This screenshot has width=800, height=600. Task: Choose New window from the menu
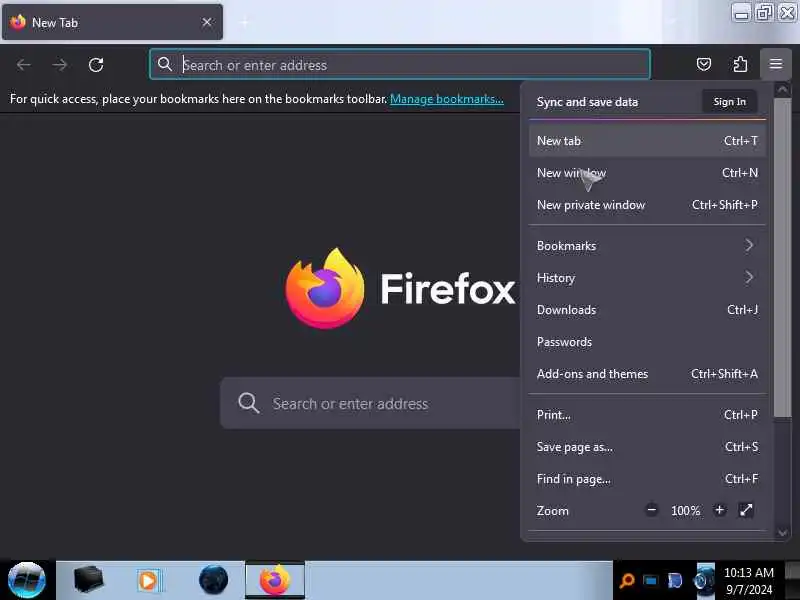(x=647, y=172)
